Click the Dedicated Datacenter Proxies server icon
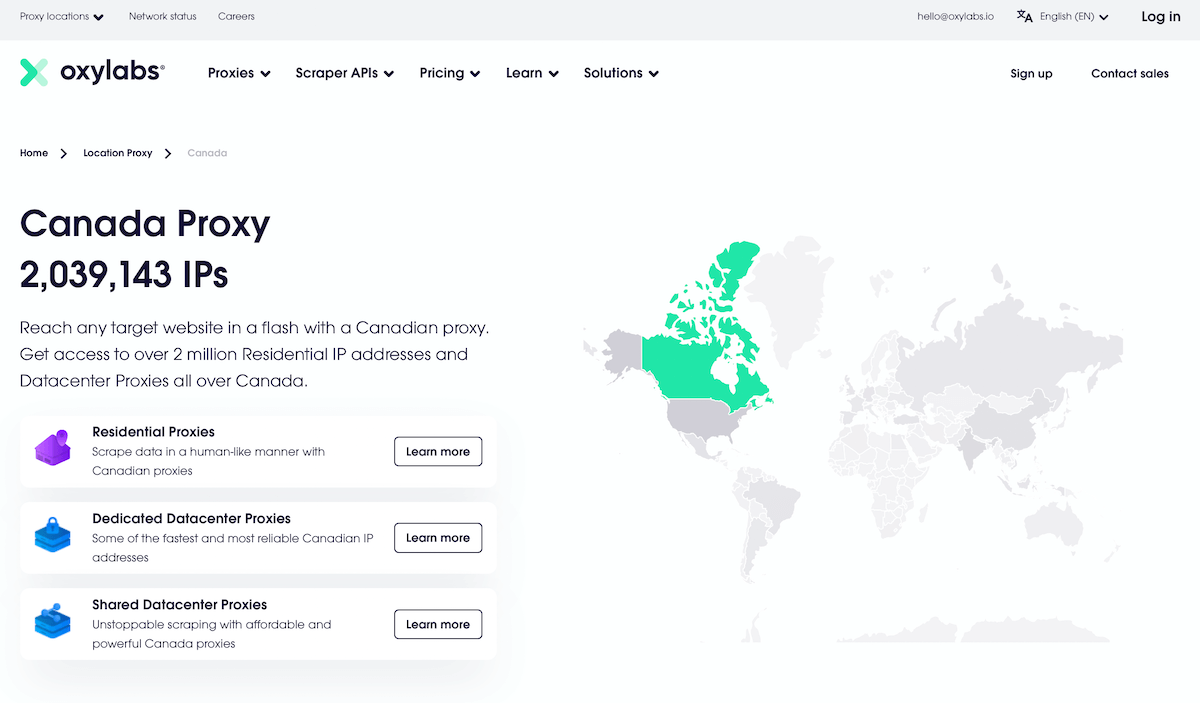Screen dimensions: 1200x703 (52, 535)
